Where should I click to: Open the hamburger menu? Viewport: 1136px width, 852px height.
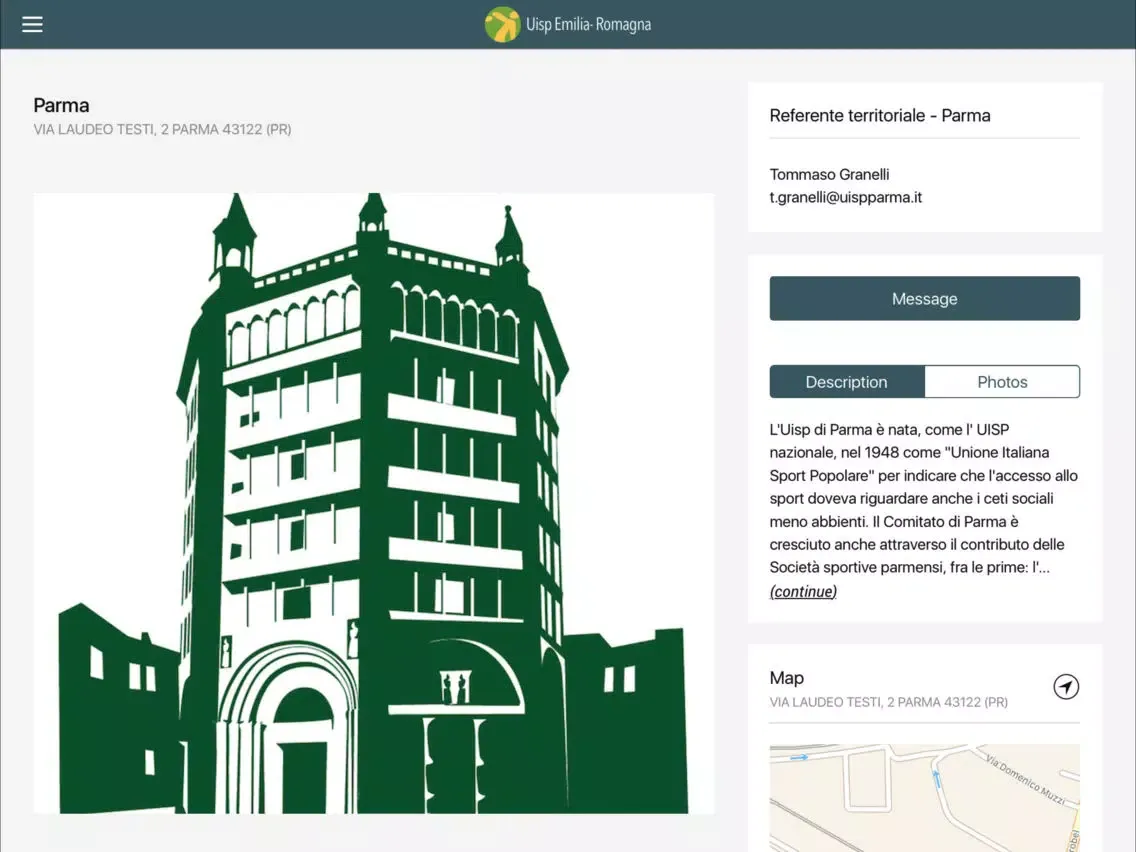point(32,24)
